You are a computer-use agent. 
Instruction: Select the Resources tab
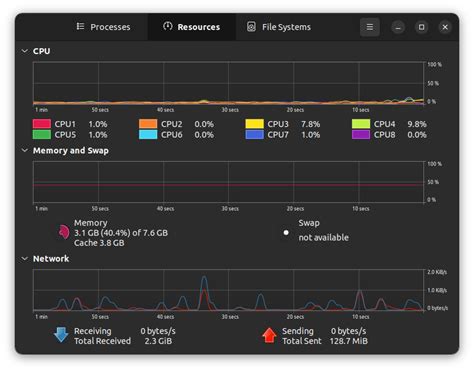pyautogui.click(x=192, y=27)
